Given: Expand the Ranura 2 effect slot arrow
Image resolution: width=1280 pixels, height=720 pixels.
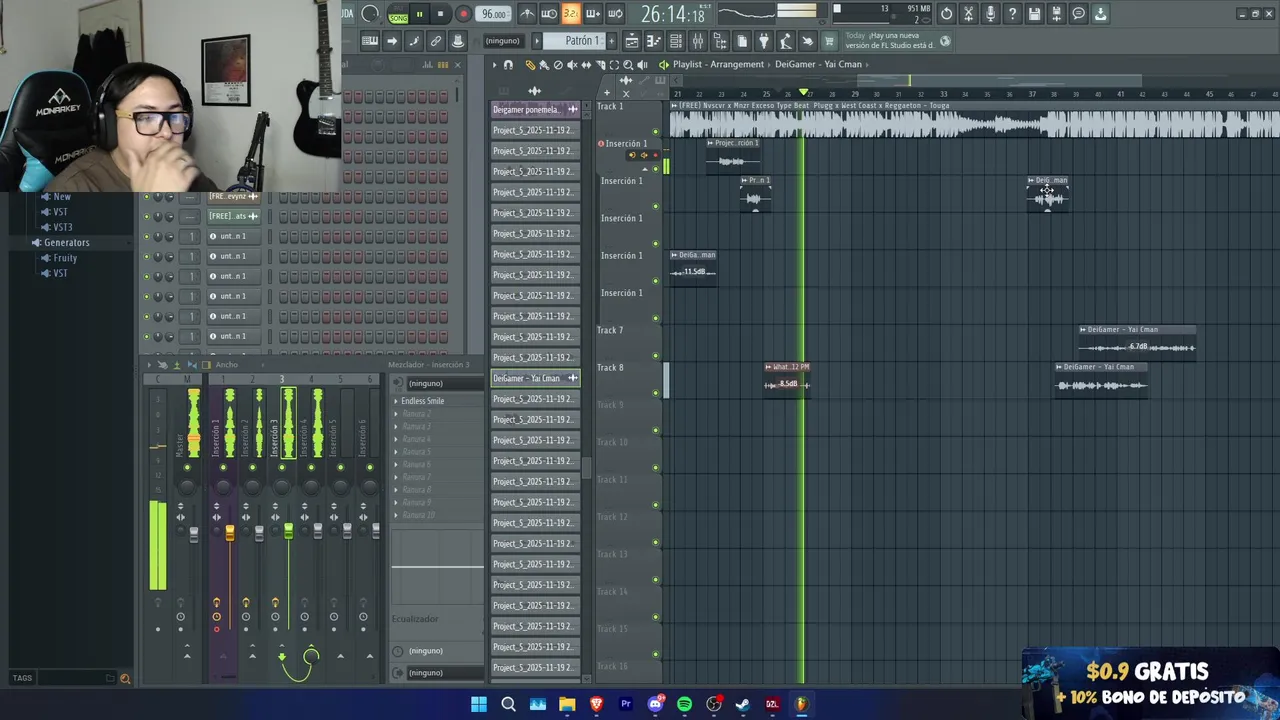Looking at the screenshot, I should 396,414.
